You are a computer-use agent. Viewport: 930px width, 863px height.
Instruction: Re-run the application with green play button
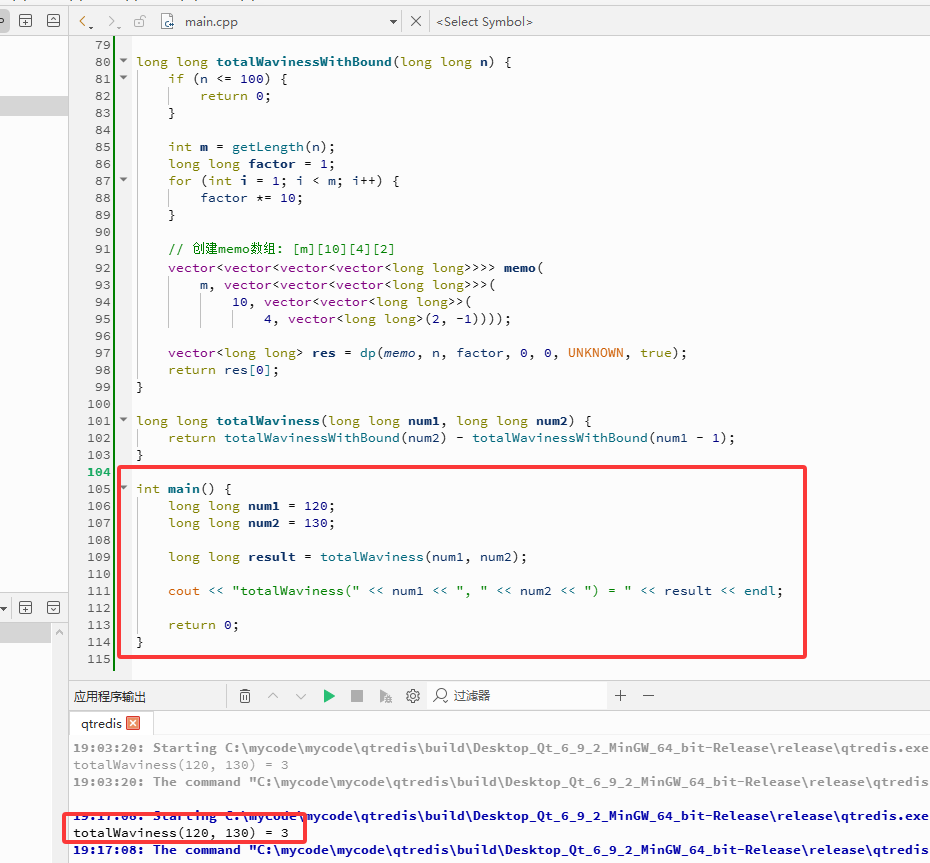tap(329, 696)
